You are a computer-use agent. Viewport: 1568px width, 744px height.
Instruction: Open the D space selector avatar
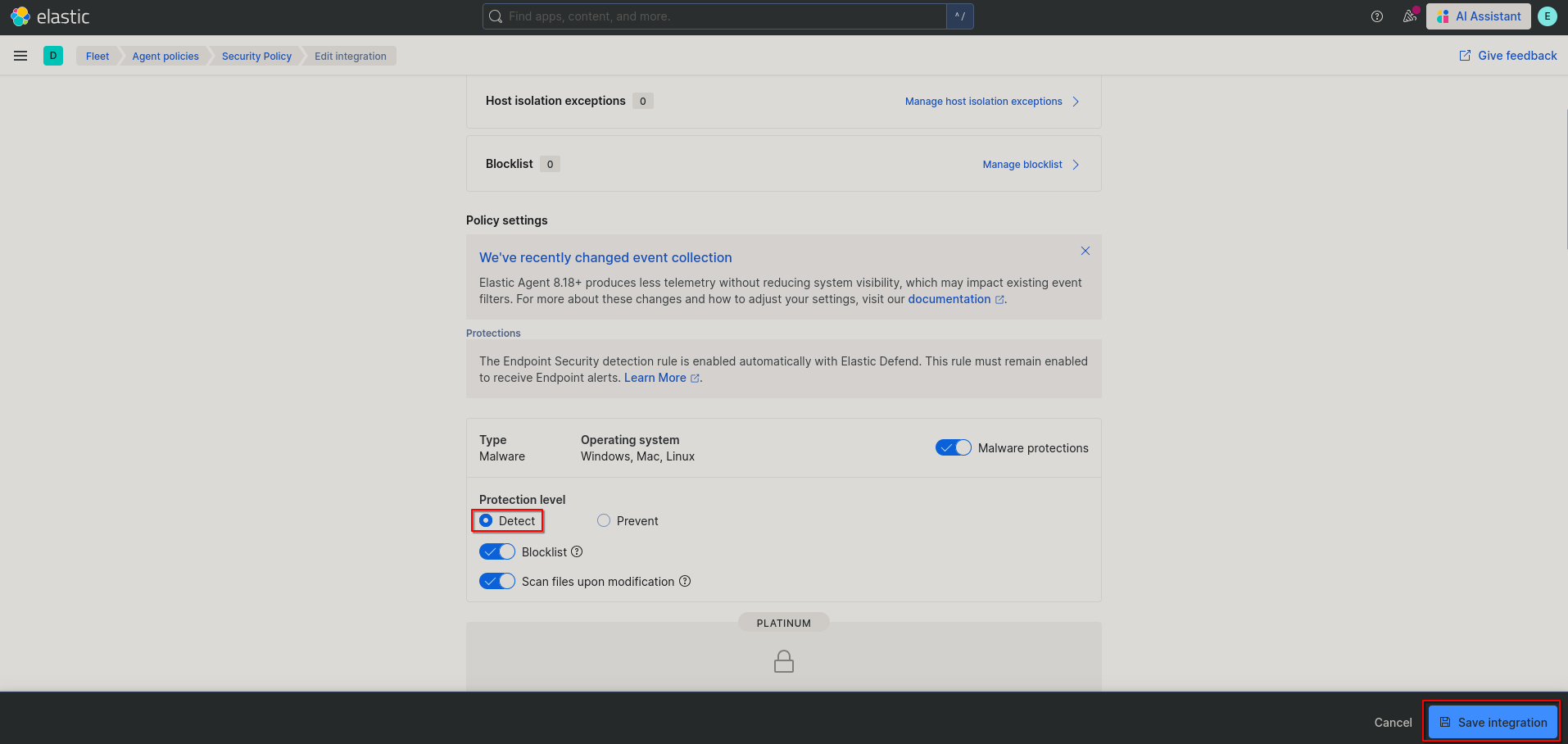tap(53, 56)
